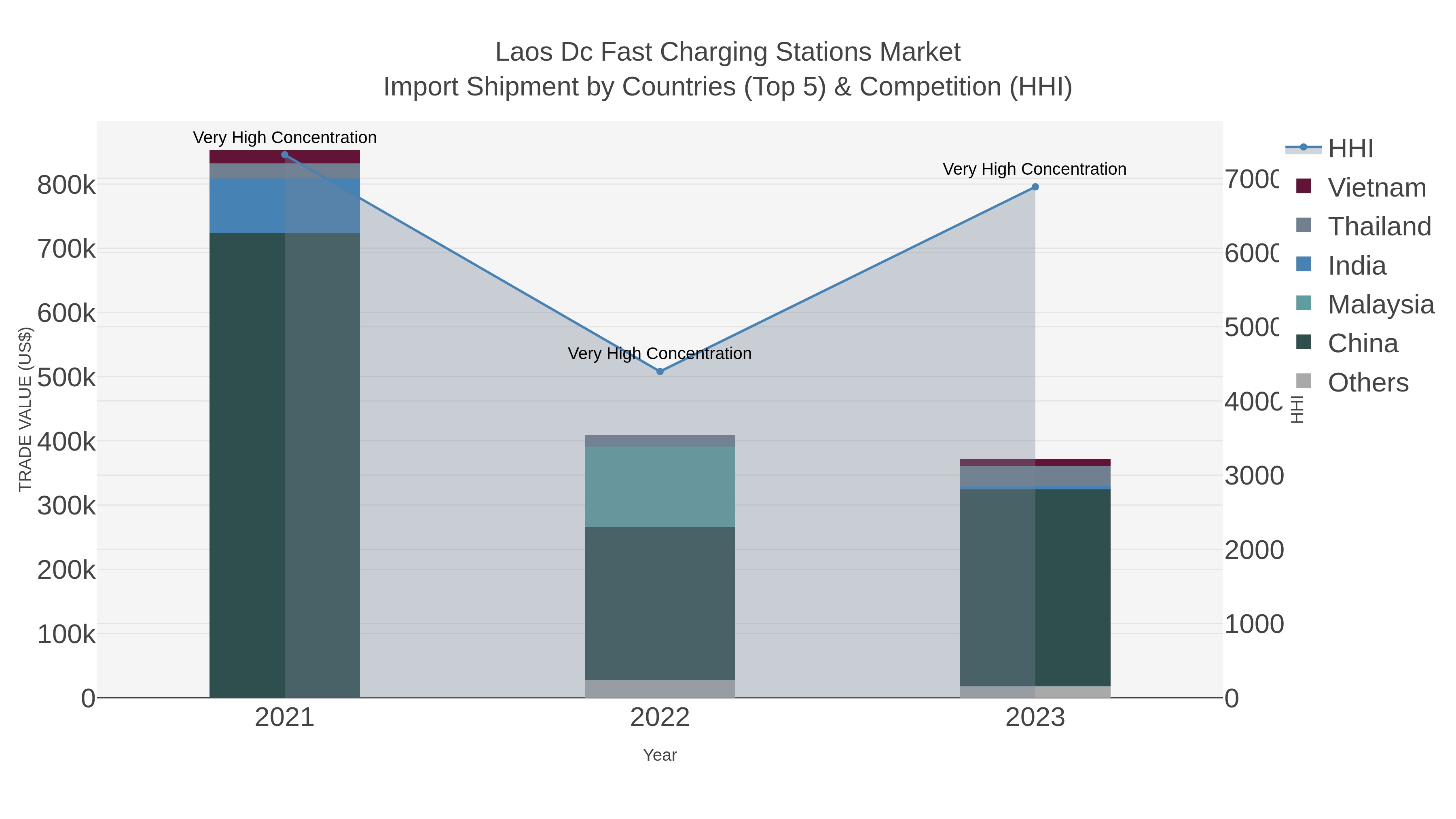Click the Year axis title
Viewport: 1456px width, 819px height.
pos(660,755)
